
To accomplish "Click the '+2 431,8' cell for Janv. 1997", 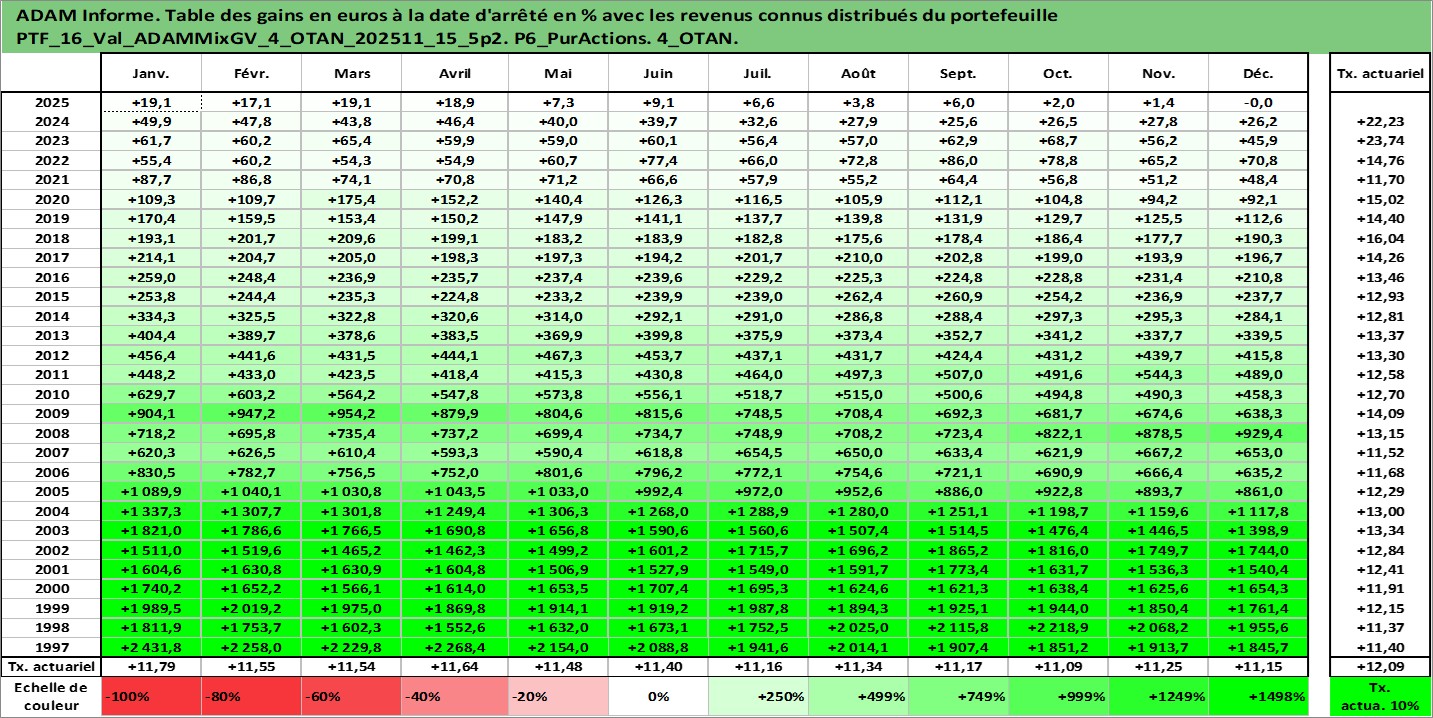I will [x=152, y=646].
